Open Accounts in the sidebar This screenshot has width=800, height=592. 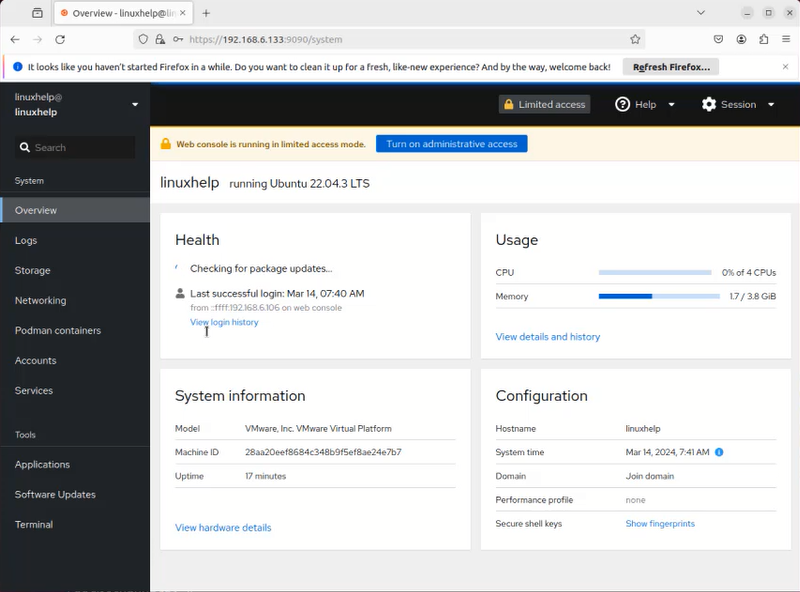[75, 361]
